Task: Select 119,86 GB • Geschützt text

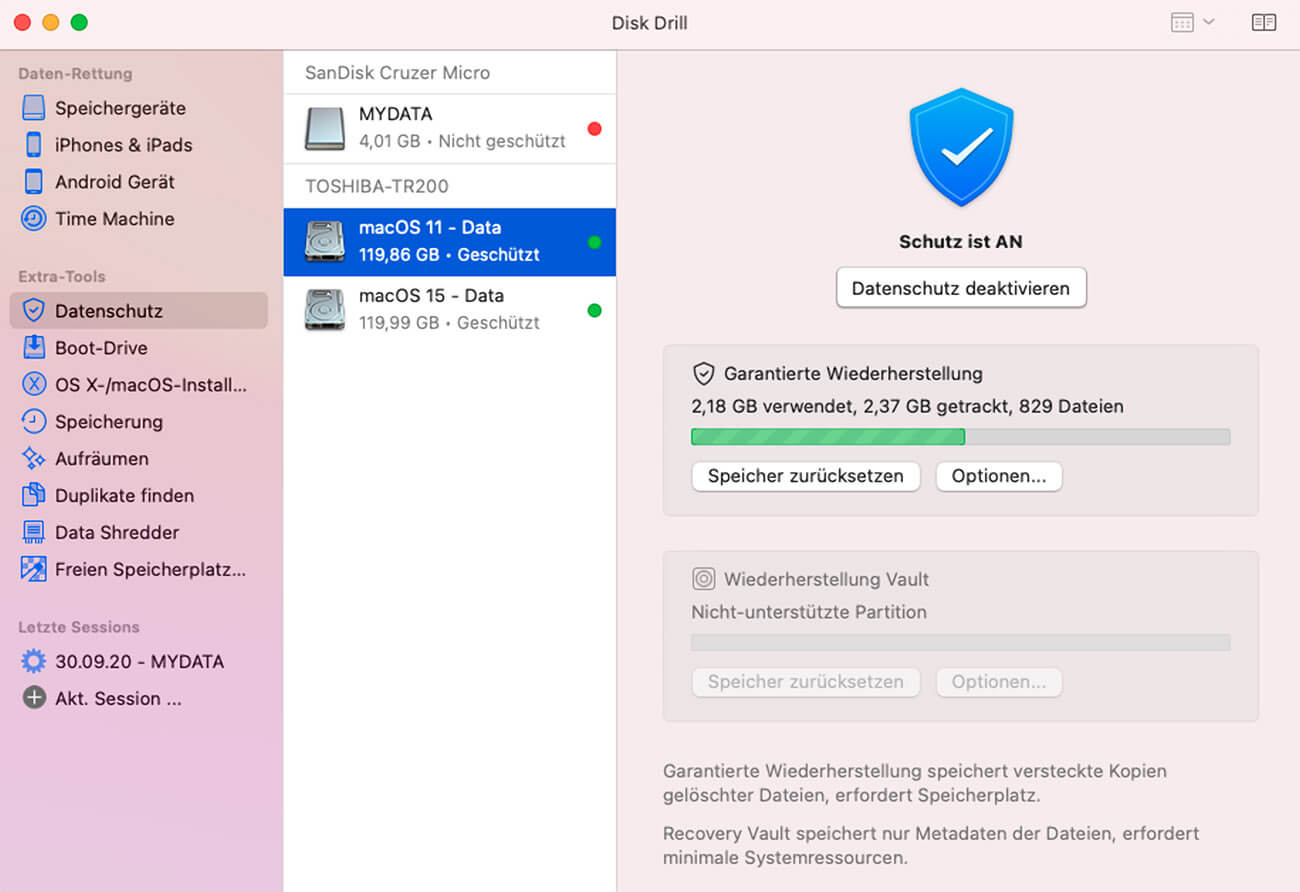Action: (x=449, y=255)
